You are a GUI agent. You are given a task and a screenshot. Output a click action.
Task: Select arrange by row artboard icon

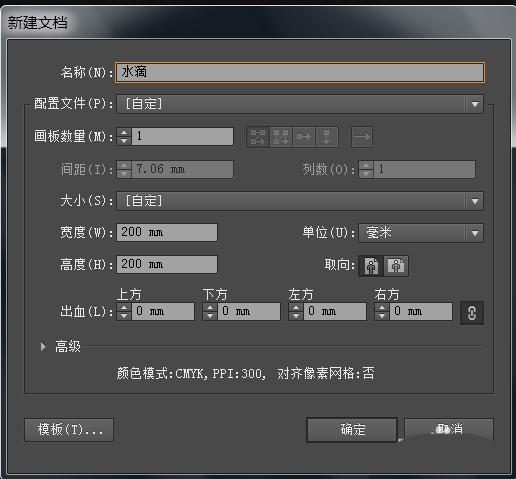point(304,137)
